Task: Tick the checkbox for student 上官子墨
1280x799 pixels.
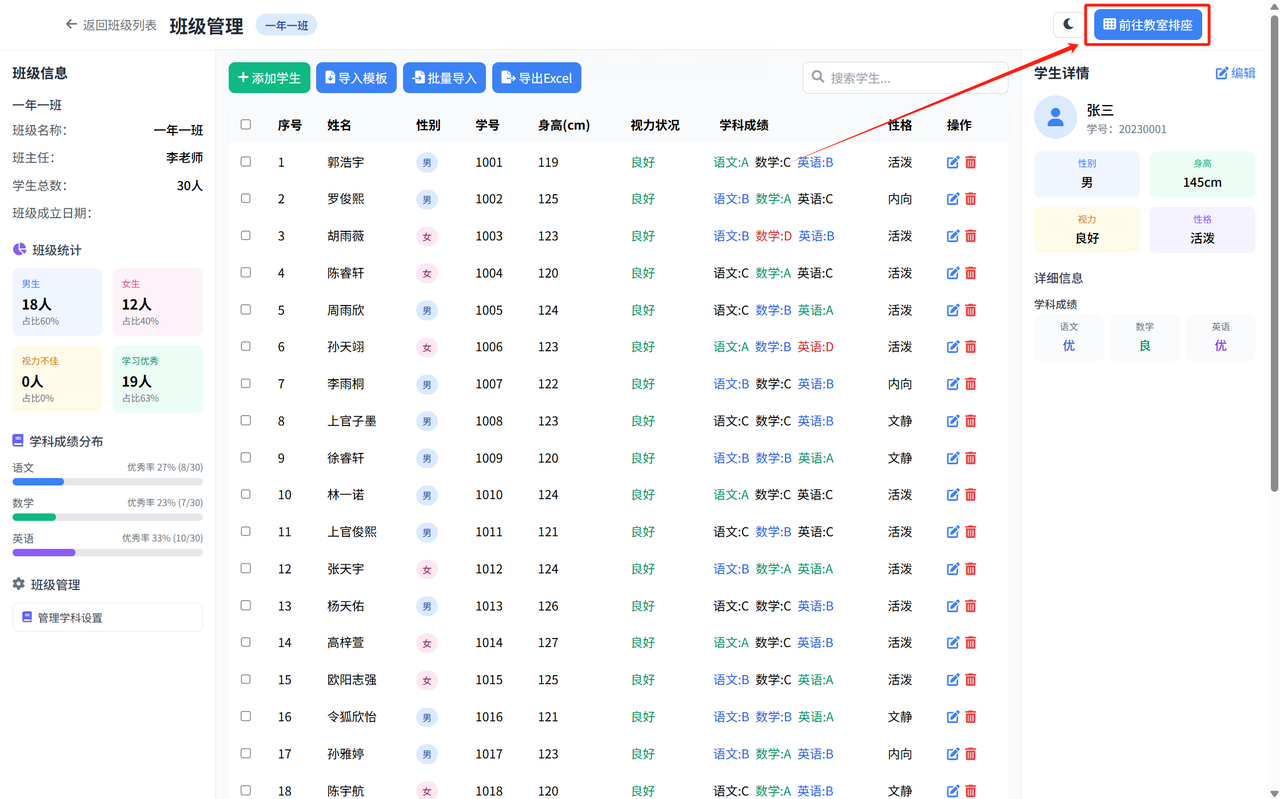Action: 246,421
